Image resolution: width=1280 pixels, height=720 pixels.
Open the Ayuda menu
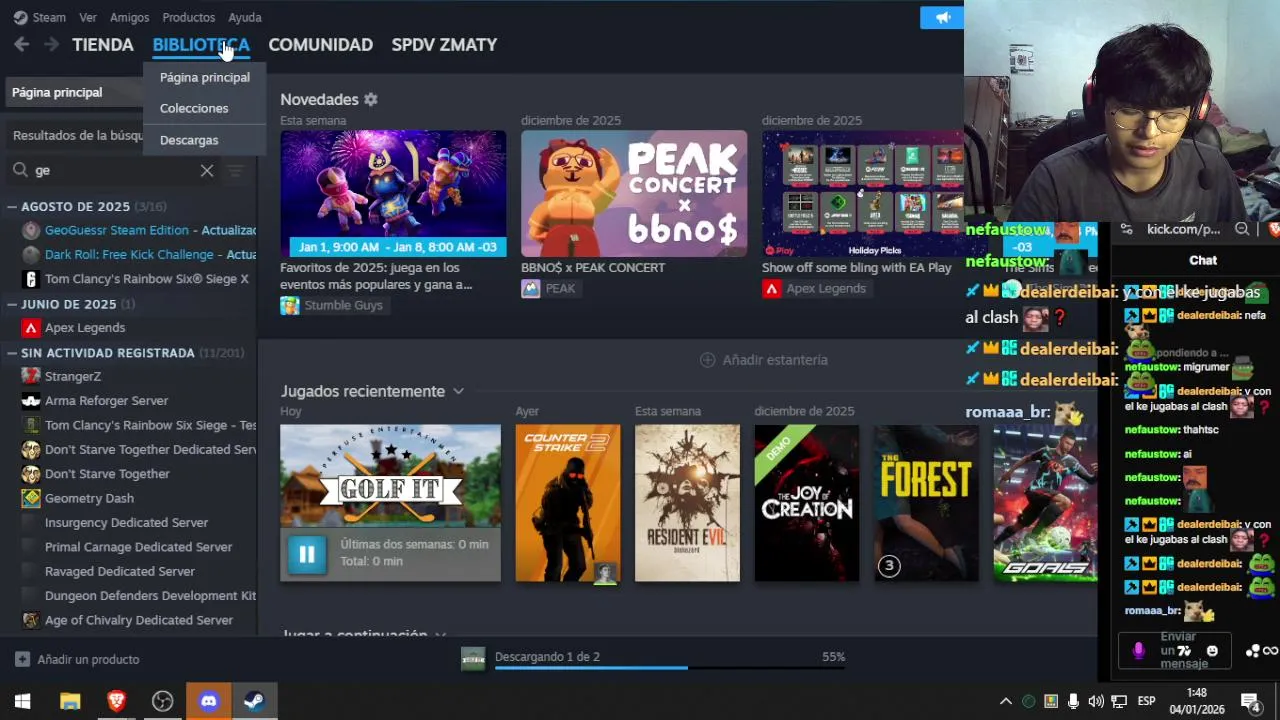(x=245, y=17)
